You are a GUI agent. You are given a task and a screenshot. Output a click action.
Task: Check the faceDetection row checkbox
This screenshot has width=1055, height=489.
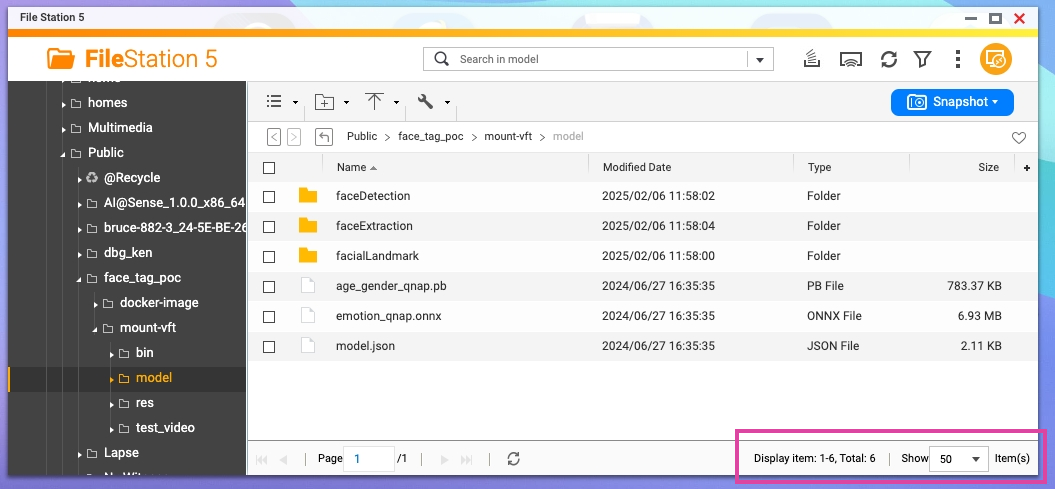point(269,197)
